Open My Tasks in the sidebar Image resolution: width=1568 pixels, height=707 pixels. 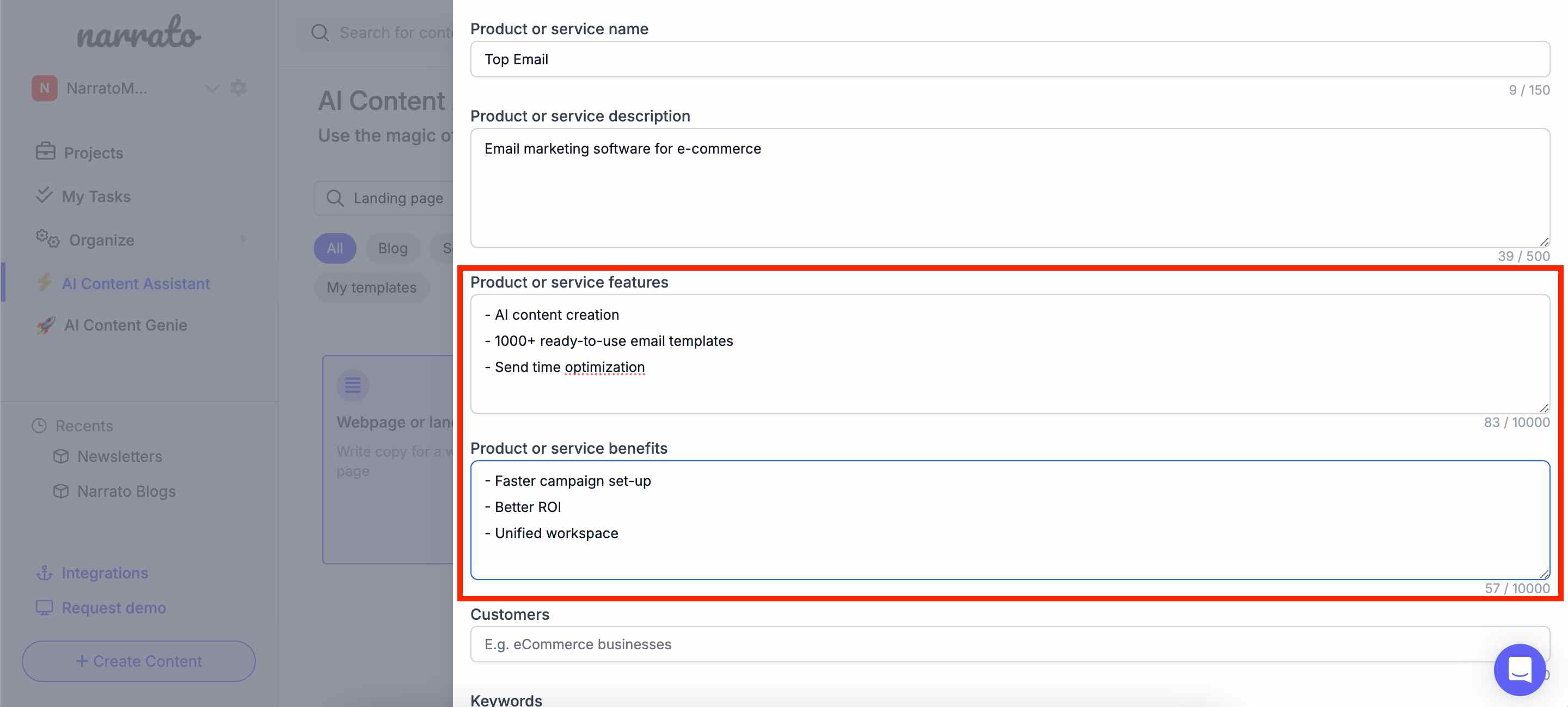coord(96,196)
